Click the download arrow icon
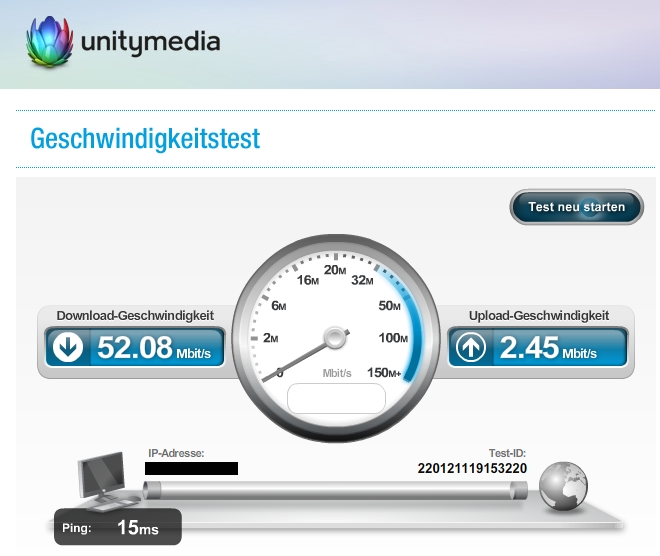 pos(68,347)
